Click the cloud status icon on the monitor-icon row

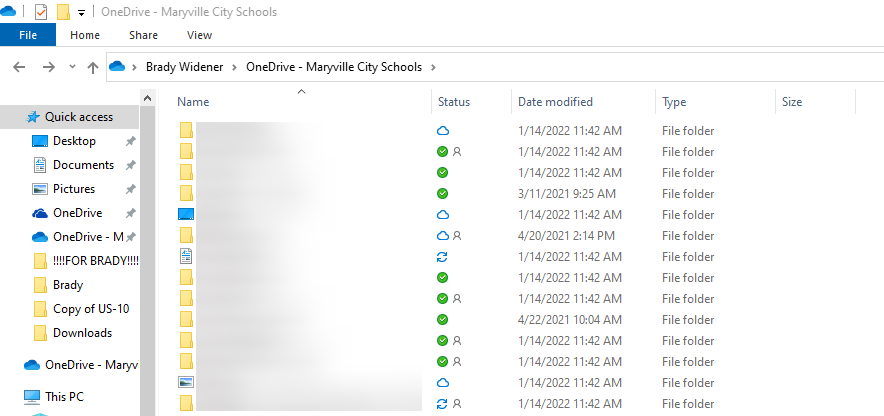point(443,215)
